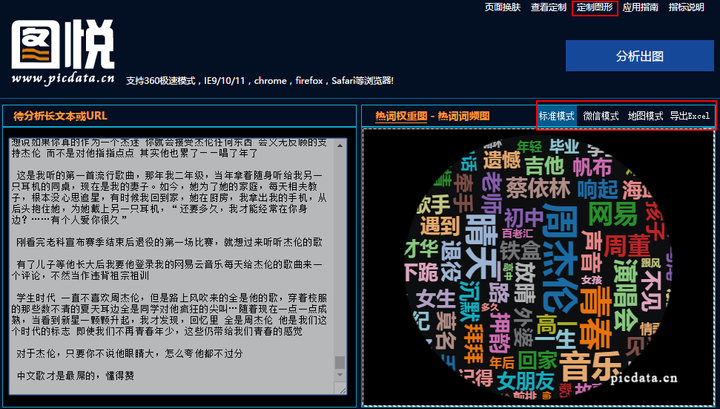
Task: Click the word 晴天 in word cloud
Action: 481,248
